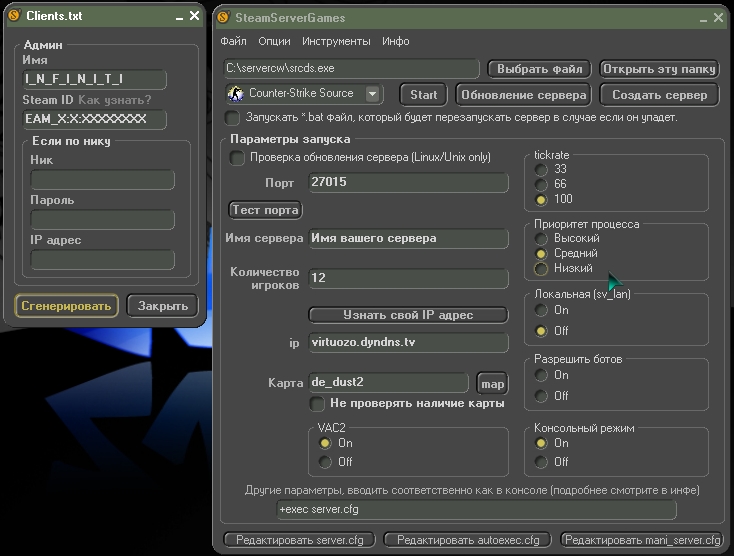Select Средний process priority
734x556 pixels.
(541, 254)
